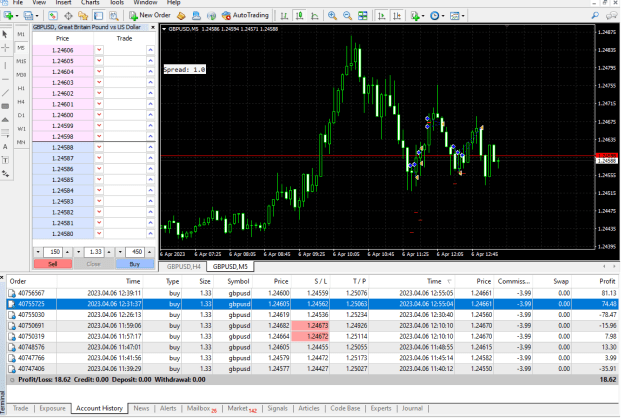This screenshot has width=625, height=418.
Task: Open the Strategy Tester magnifier icon
Action: tap(114, 16)
